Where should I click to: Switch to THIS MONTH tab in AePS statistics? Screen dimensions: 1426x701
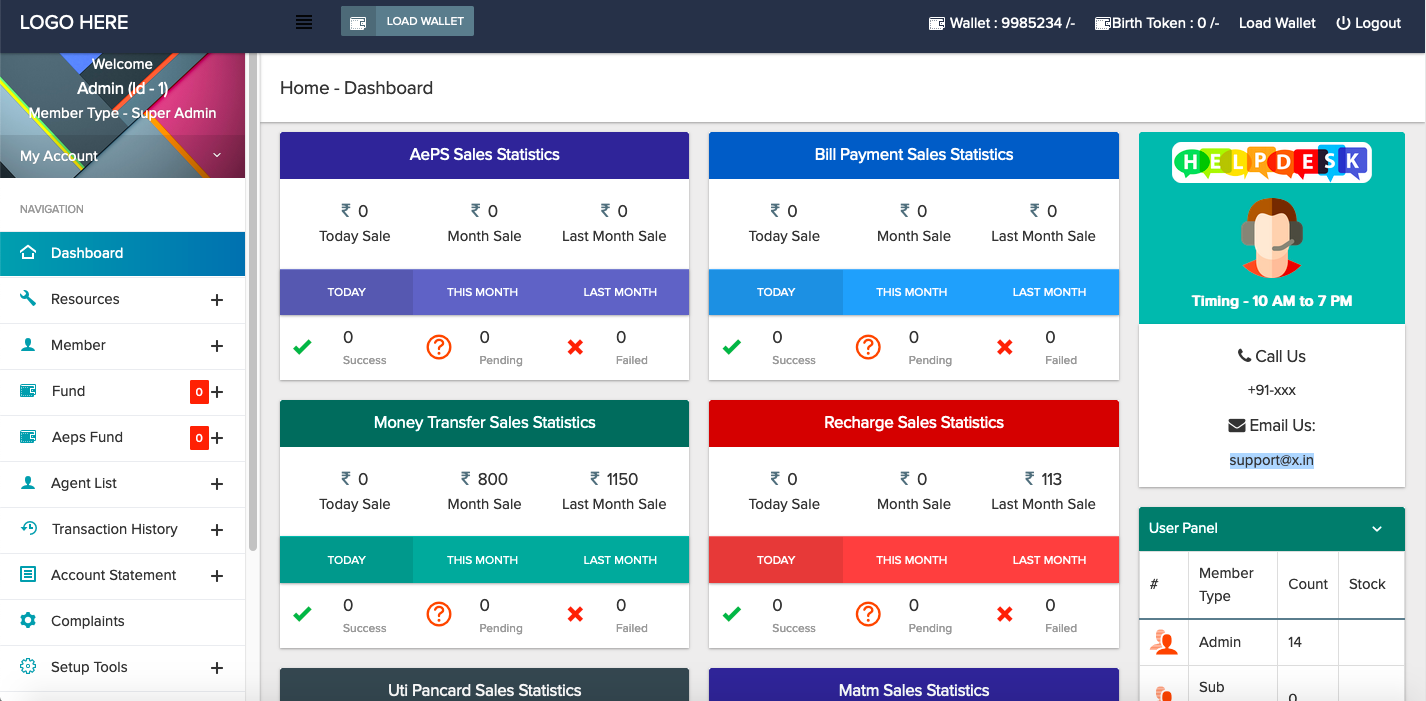(x=482, y=292)
